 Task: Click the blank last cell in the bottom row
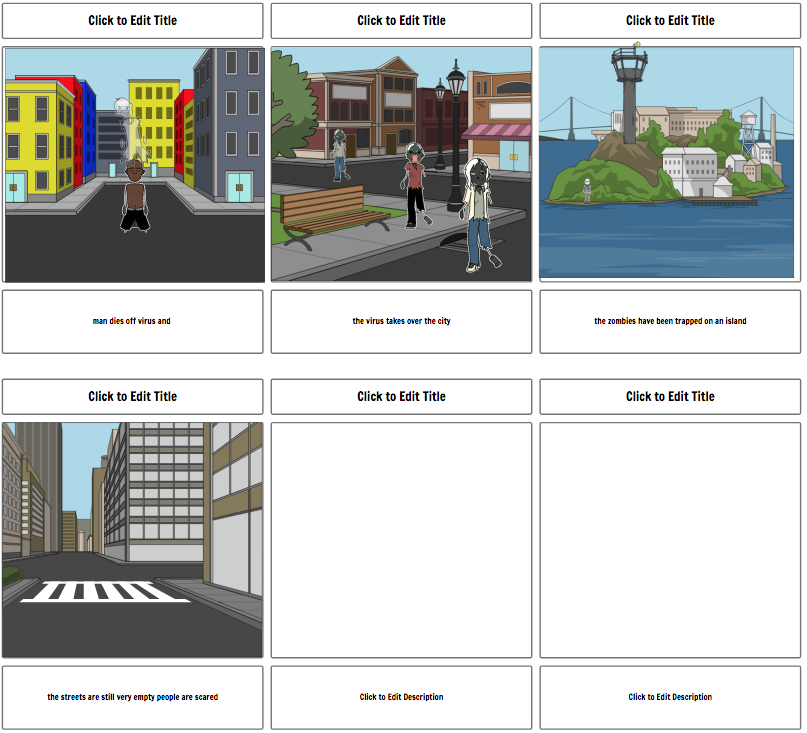tap(670, 540)
